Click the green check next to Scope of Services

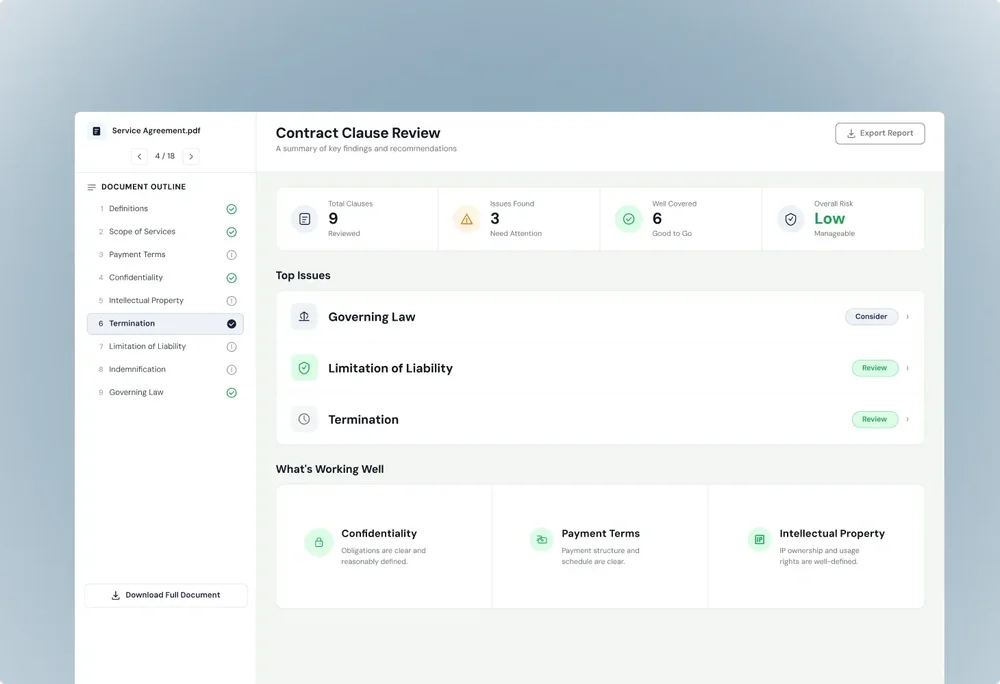(x=232, y=232)
